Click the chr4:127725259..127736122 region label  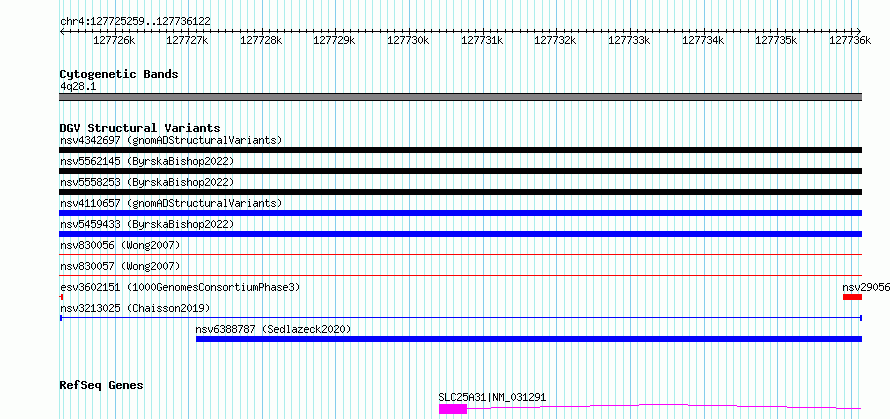[135, 21]
